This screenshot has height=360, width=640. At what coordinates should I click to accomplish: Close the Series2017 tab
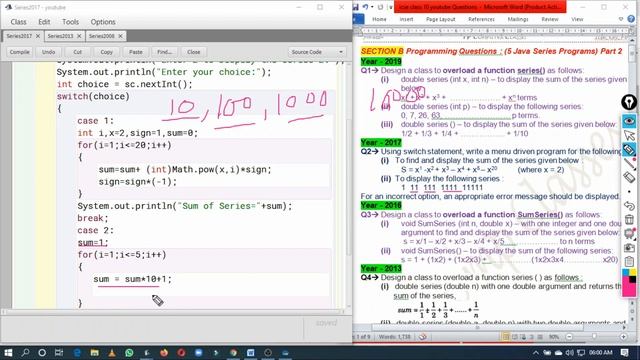[38, 36]
